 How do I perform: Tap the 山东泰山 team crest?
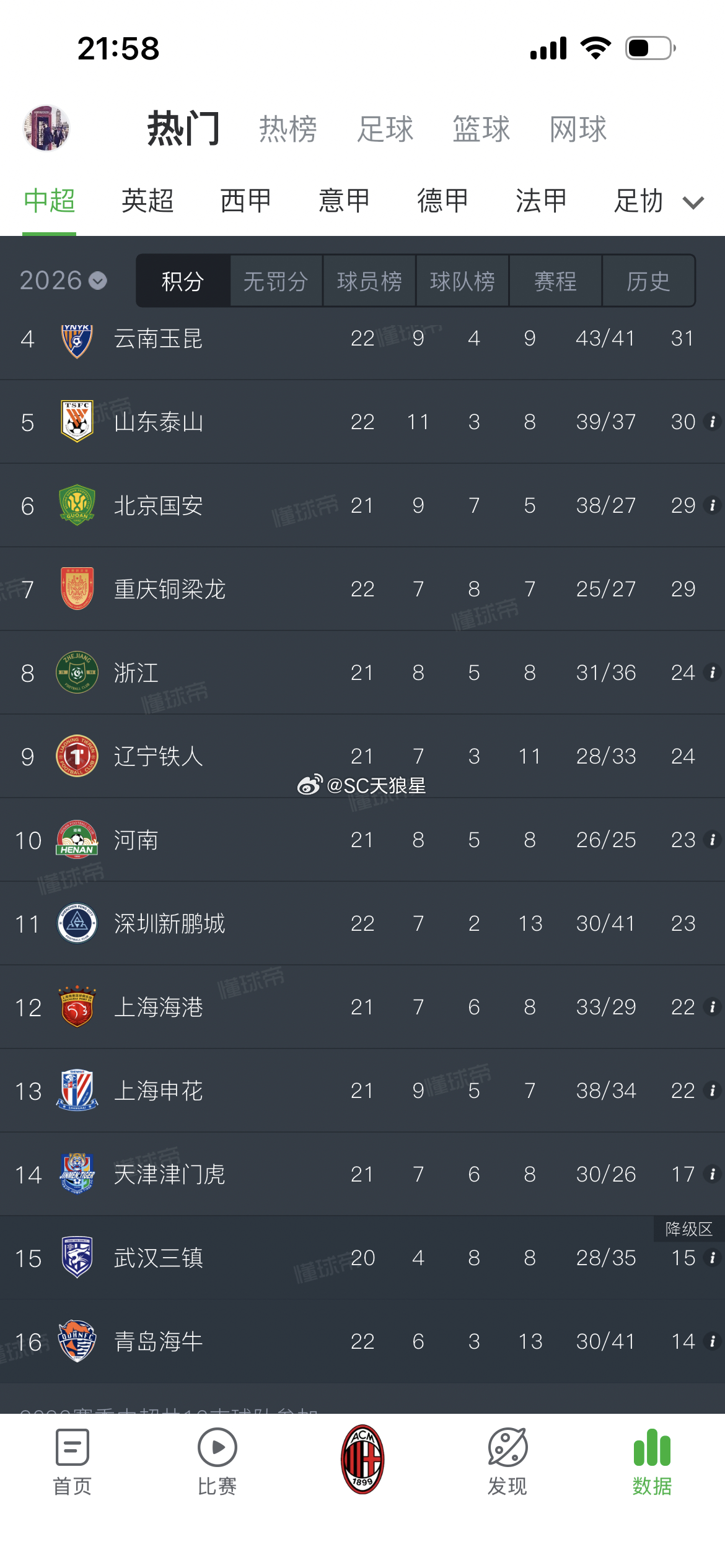(77, 421)
